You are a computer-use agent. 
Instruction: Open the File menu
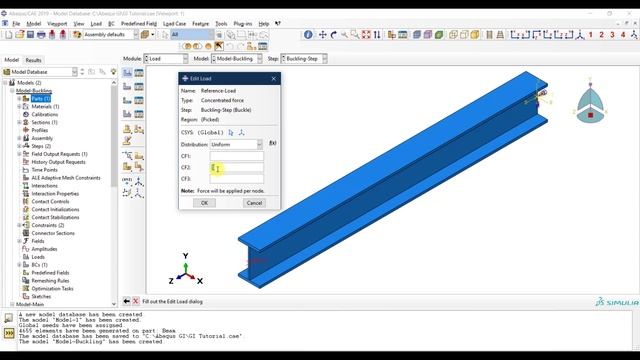tap(16, 24)
